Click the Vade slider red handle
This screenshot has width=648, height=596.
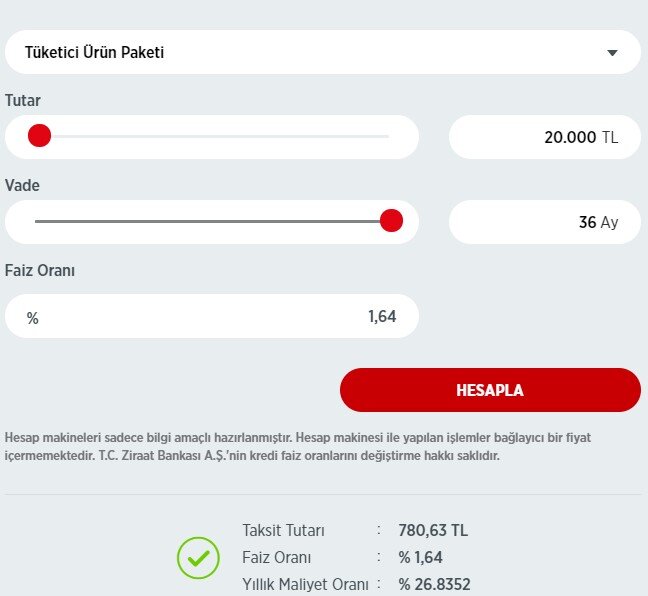click(x=391, y=221)
